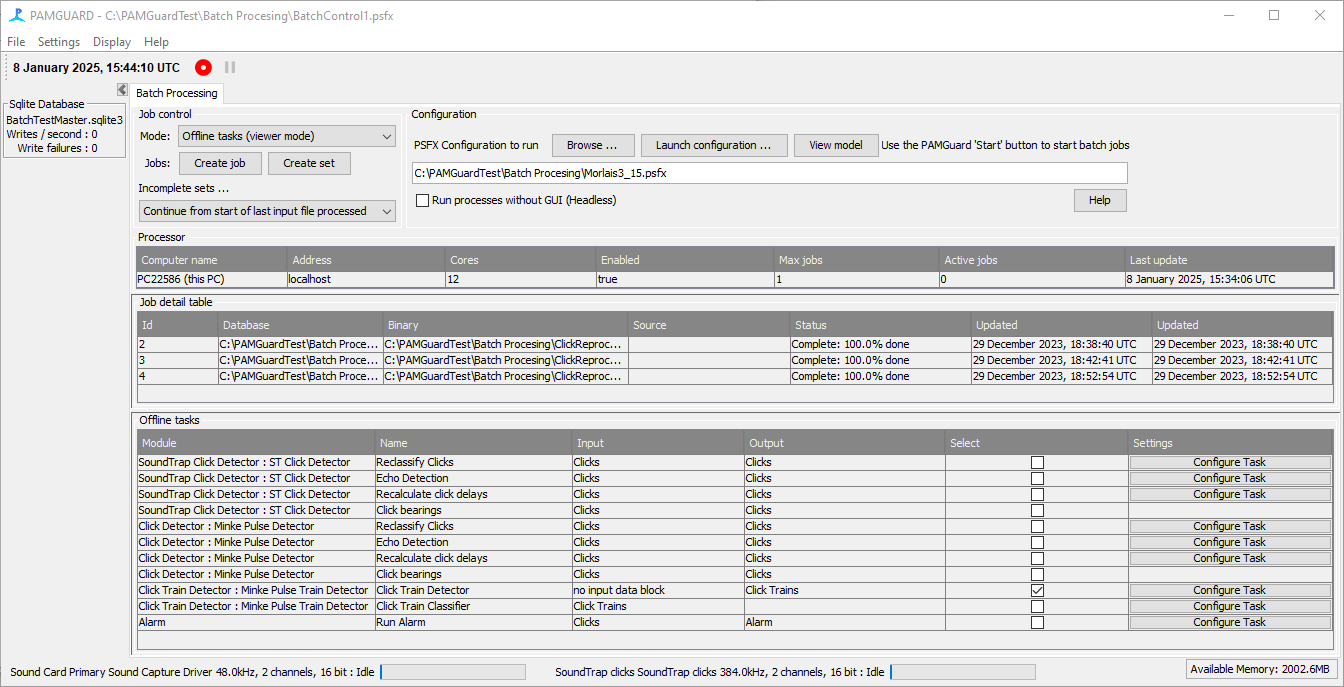Tick Minke Pulse Detector Recalculate click delays checkbox

pos(1037,558)
